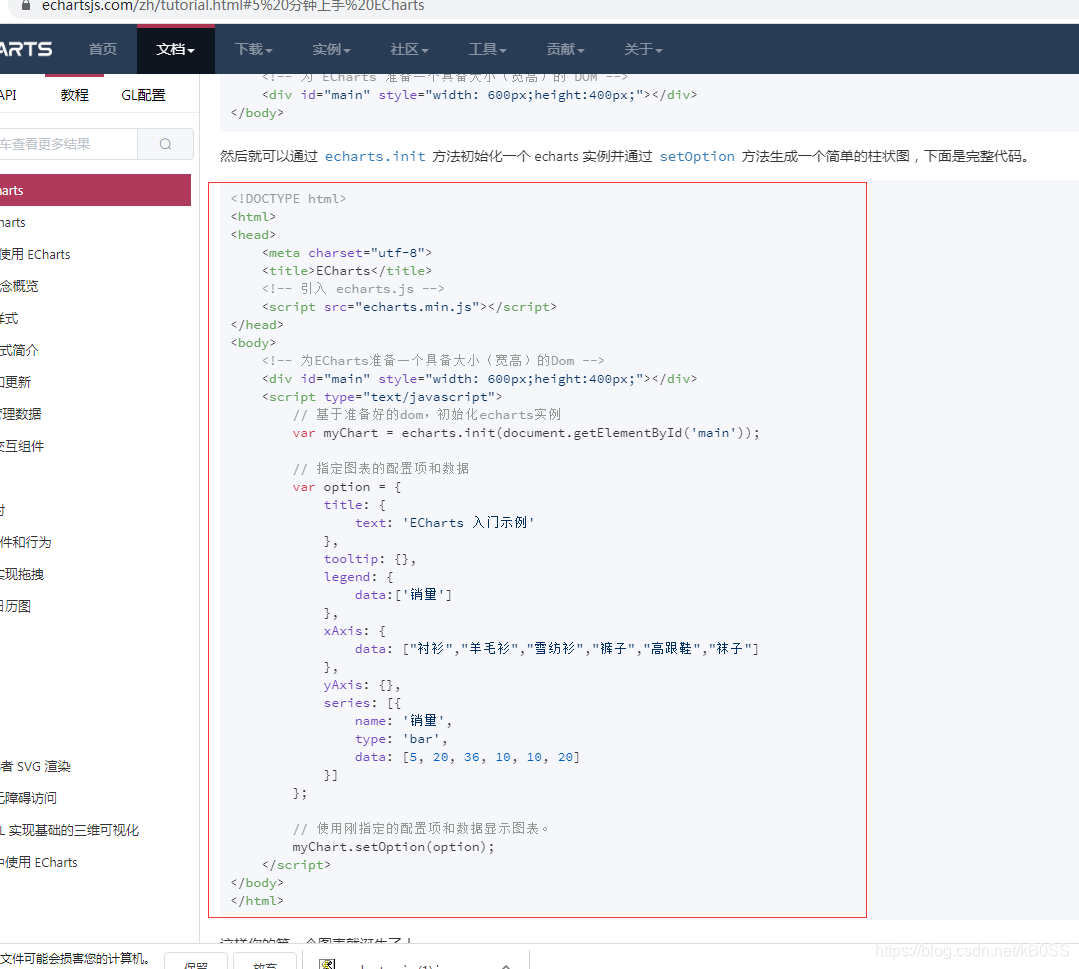Open the 实例 dropdown menu
Viewport: 1079px width, 969px height.
coord(330,48)
